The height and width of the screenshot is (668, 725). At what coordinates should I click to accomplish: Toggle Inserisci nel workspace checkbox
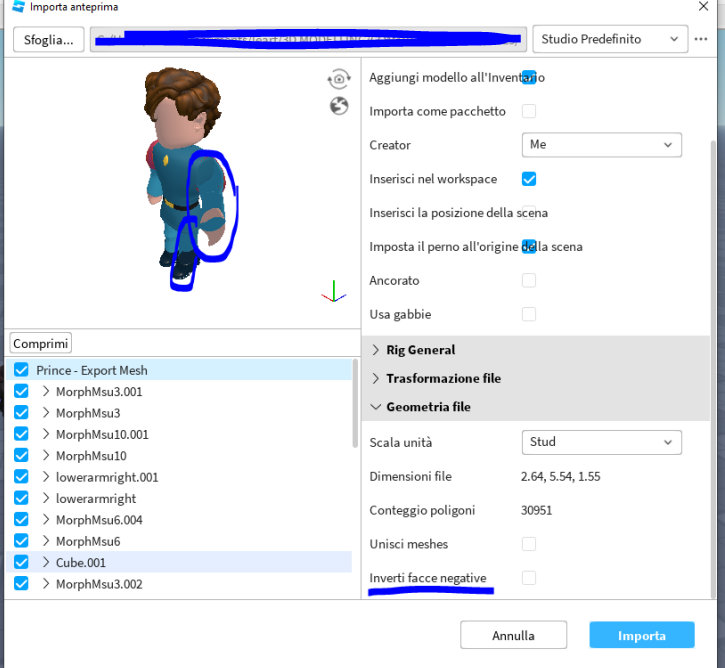529,179
